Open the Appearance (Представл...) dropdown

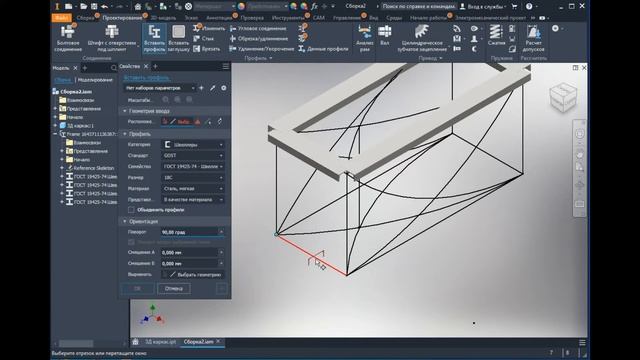coord(193,200)
